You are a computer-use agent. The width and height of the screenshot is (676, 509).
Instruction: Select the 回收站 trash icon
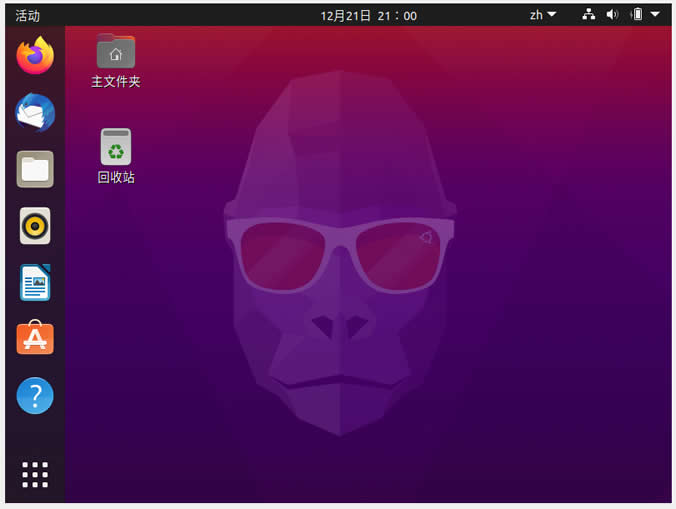(116, 147)
